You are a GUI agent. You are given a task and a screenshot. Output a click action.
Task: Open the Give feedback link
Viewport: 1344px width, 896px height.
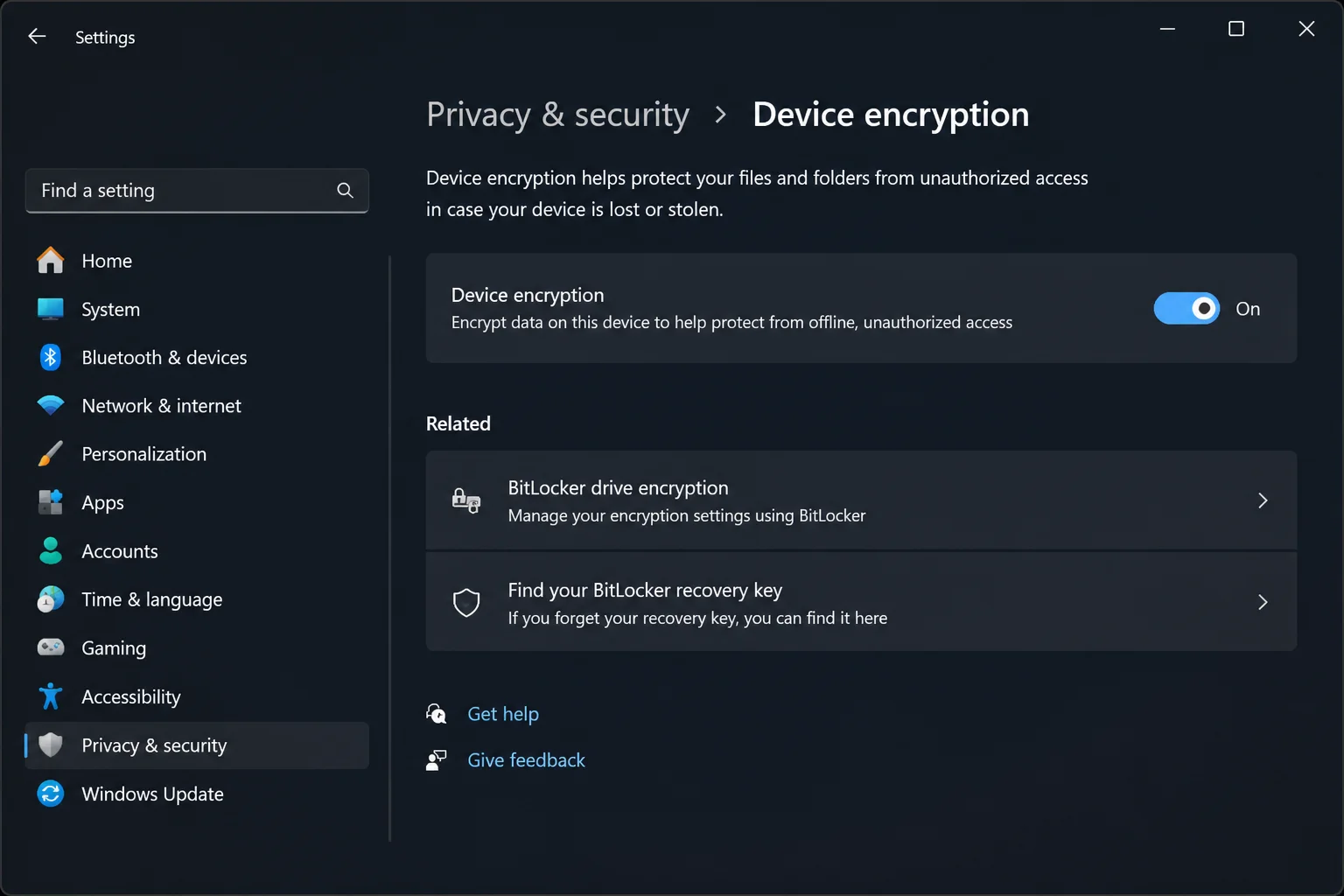click(526, 760)
